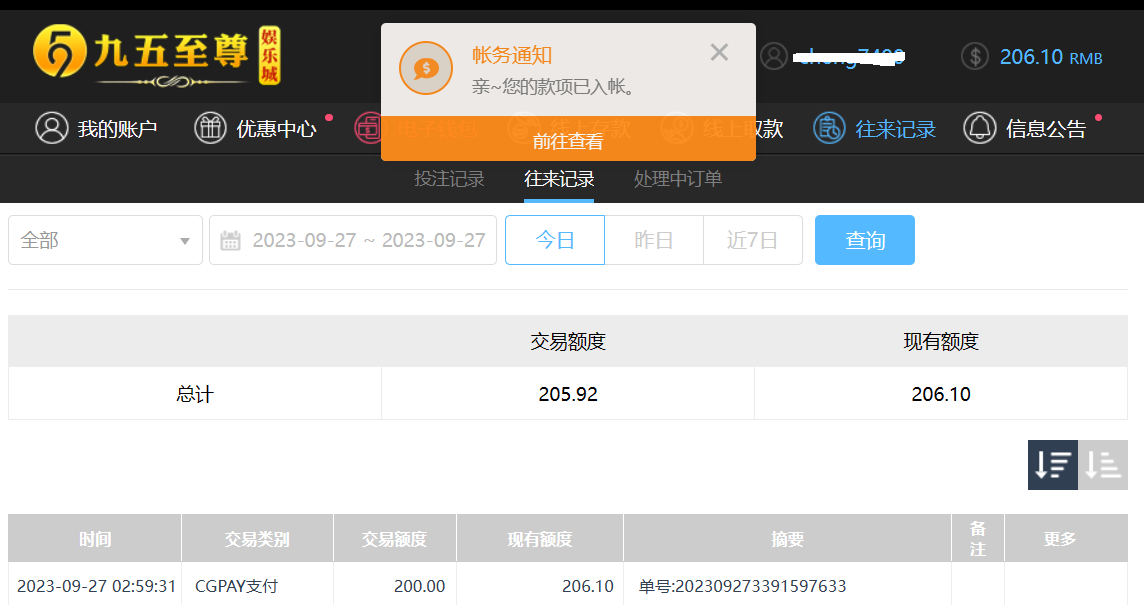The width and height of the screenshot is (1144, 605).
Task: Click the 往来记录 document icon
Action: click(830, 128)
